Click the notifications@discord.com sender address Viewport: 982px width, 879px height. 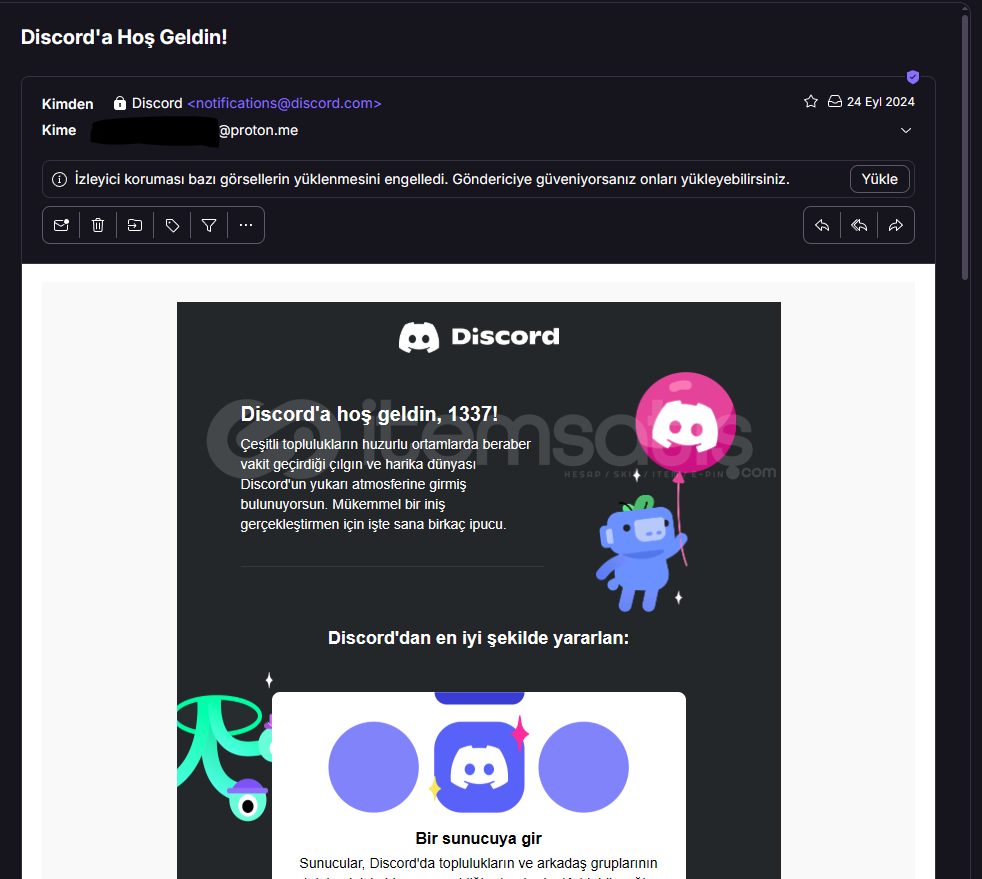point(284,103)
